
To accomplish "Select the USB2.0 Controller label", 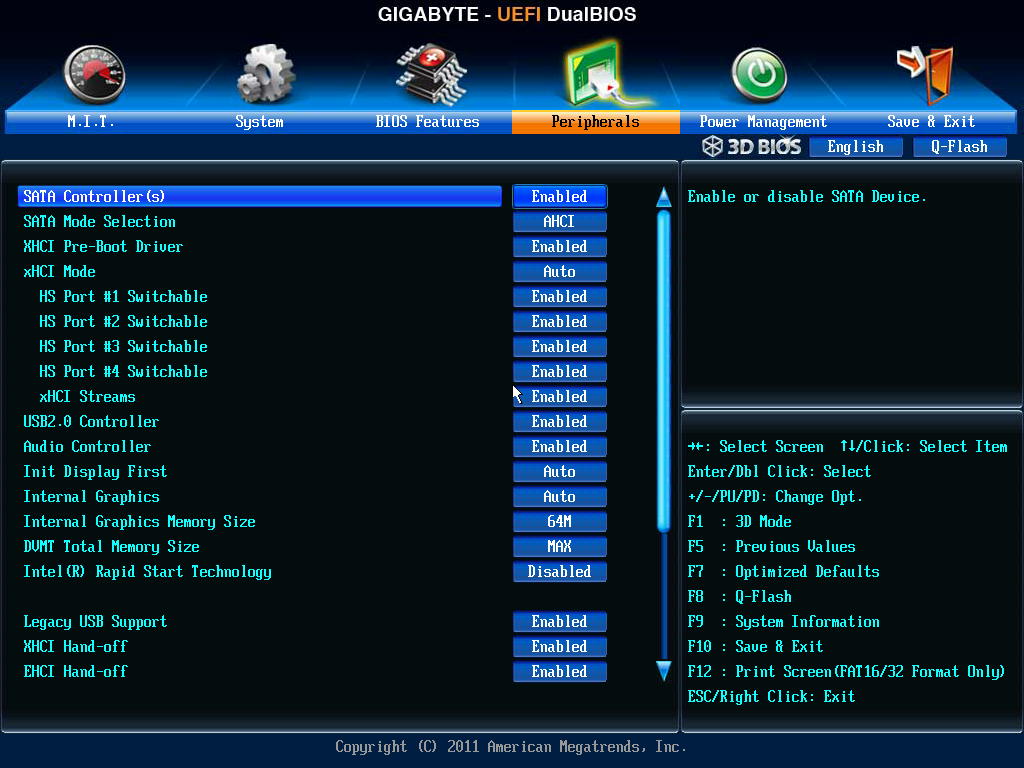I will [91, 422].
